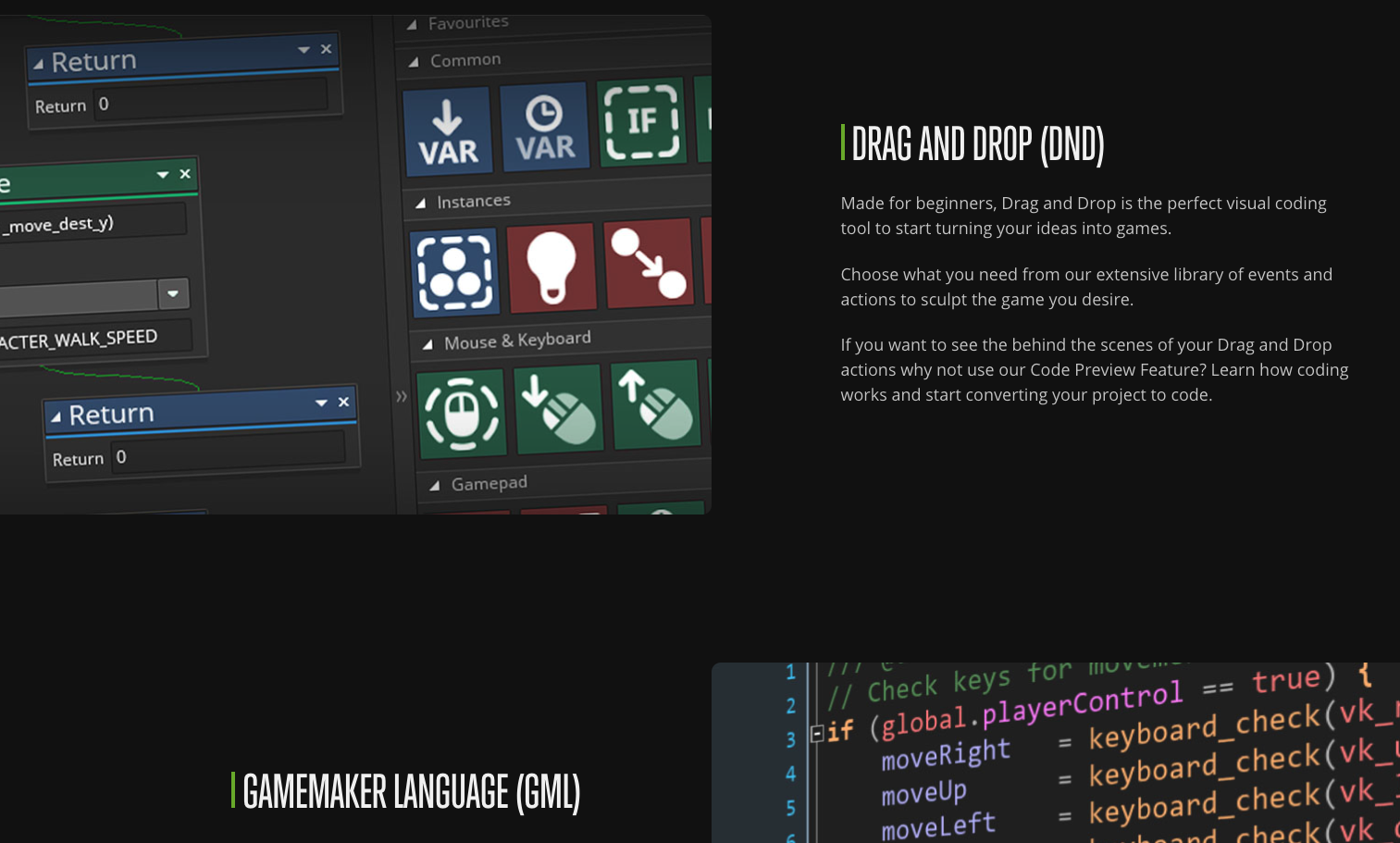The height and width of the screenshot is (843, 1400).
Task: Expand the toolbox double-chevron handle
Action: pyautogui.click(x=402, y=396)
